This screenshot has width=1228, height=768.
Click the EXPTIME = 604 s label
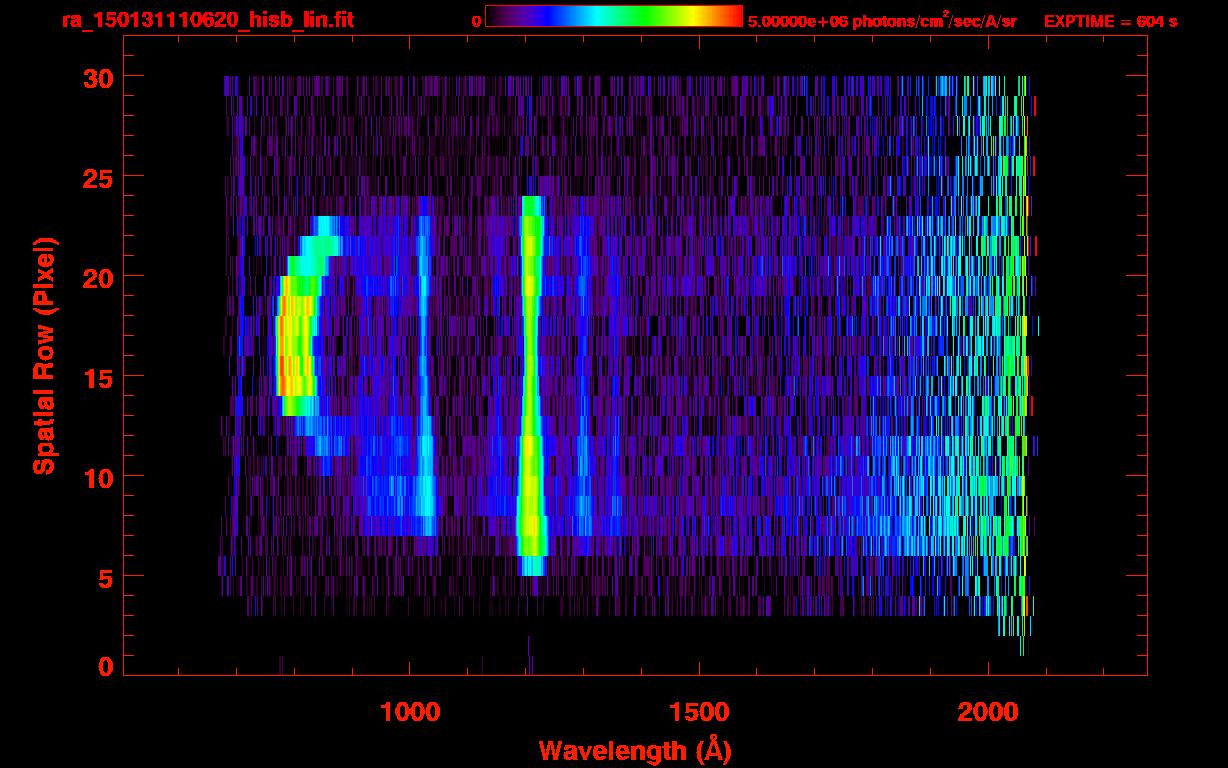tap(1110, 21)
